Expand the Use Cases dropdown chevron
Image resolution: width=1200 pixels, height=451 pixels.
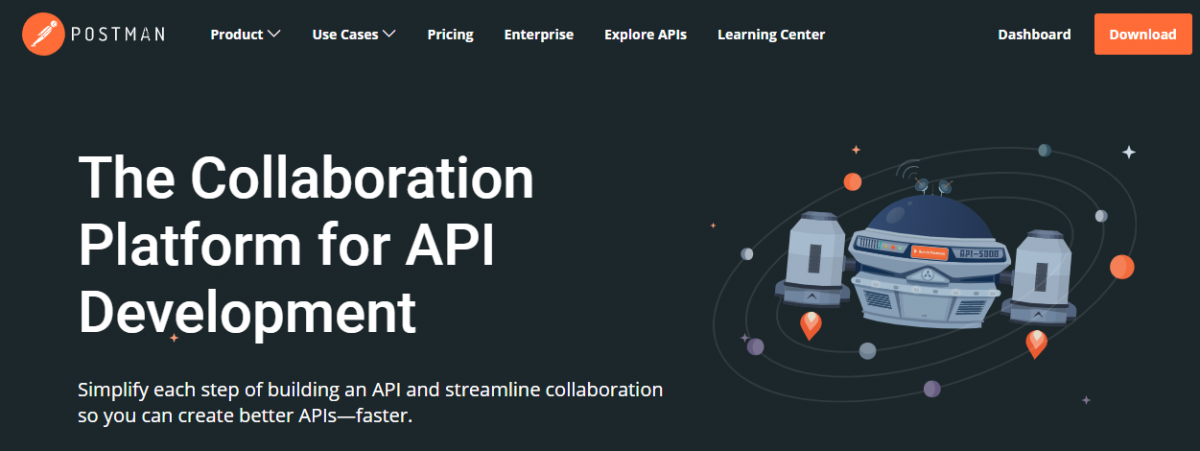pos(390,34)
